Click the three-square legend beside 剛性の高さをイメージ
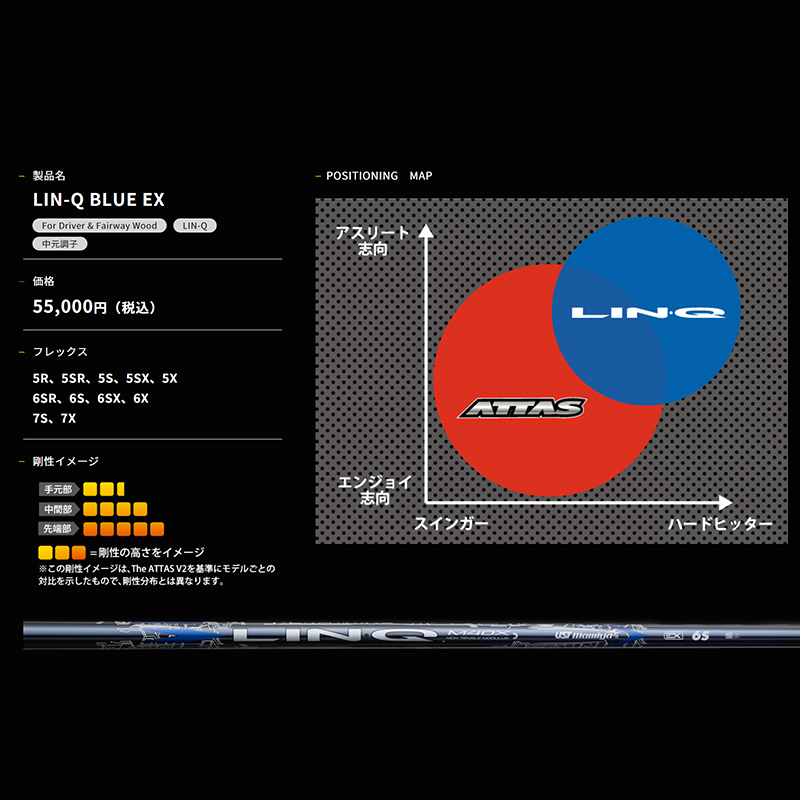The height and width of the screenshot is (800, 800). 62,553
